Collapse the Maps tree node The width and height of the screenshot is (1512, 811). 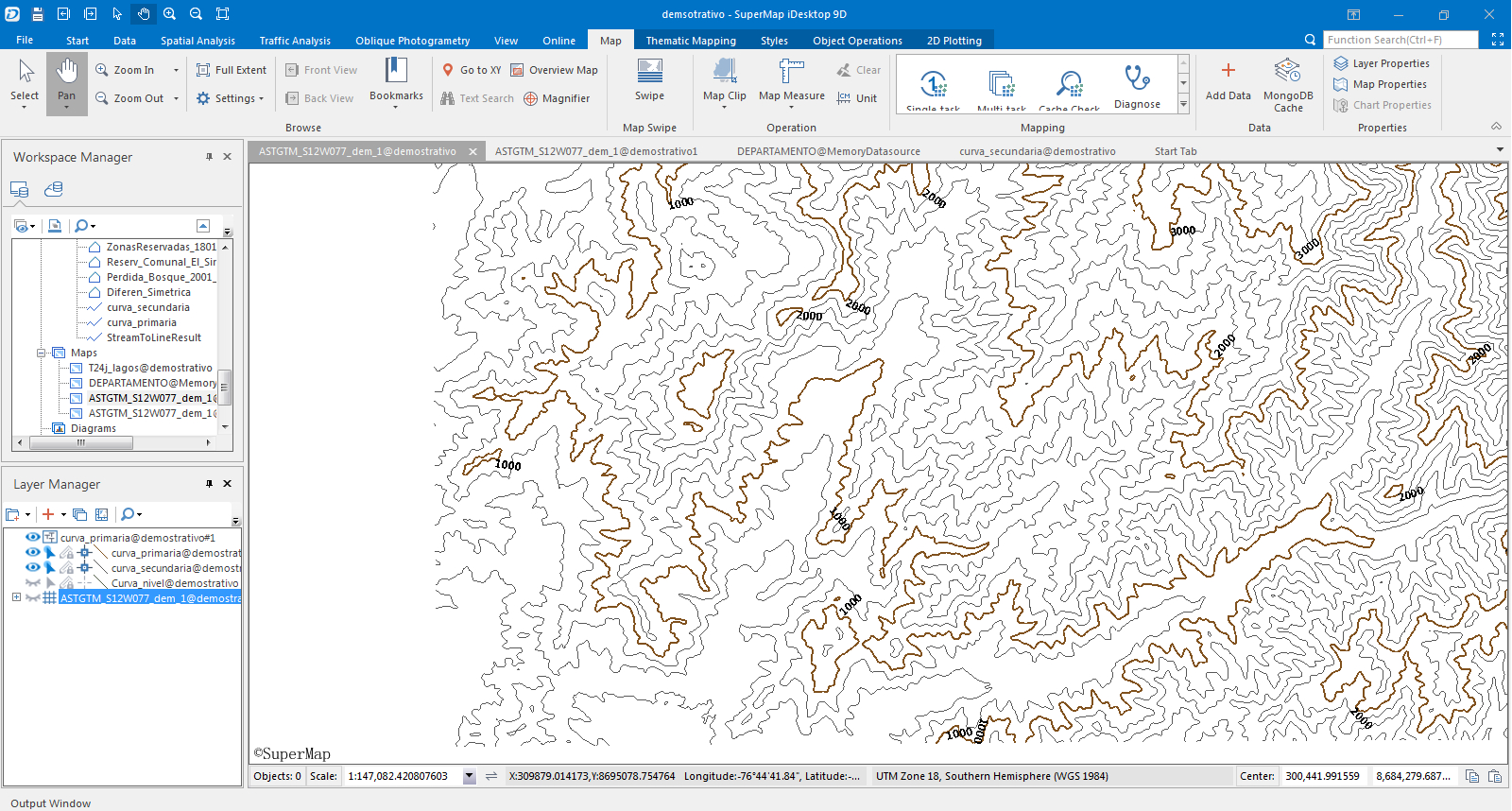42,353
